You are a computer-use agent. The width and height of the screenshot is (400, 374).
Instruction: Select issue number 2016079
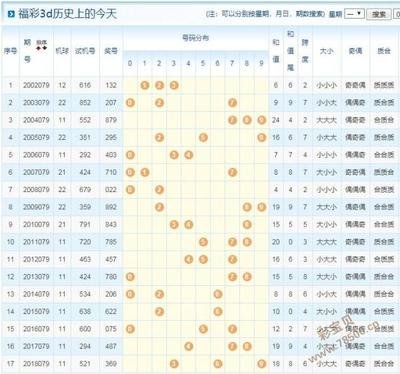[36, 329]
